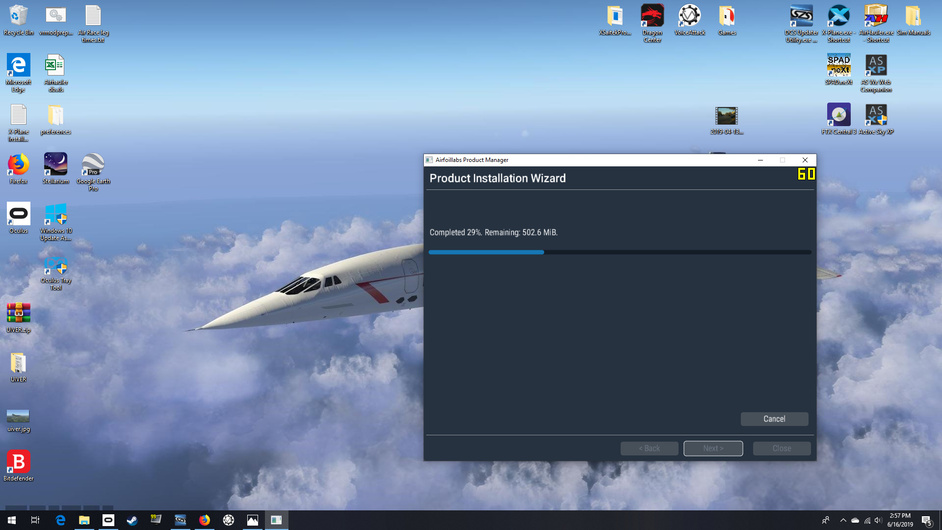Image resolution: width=942 pixels, height=530 pixels.
Task: Select the WinRAR archive icon on desktop
Action: [18, 318]
